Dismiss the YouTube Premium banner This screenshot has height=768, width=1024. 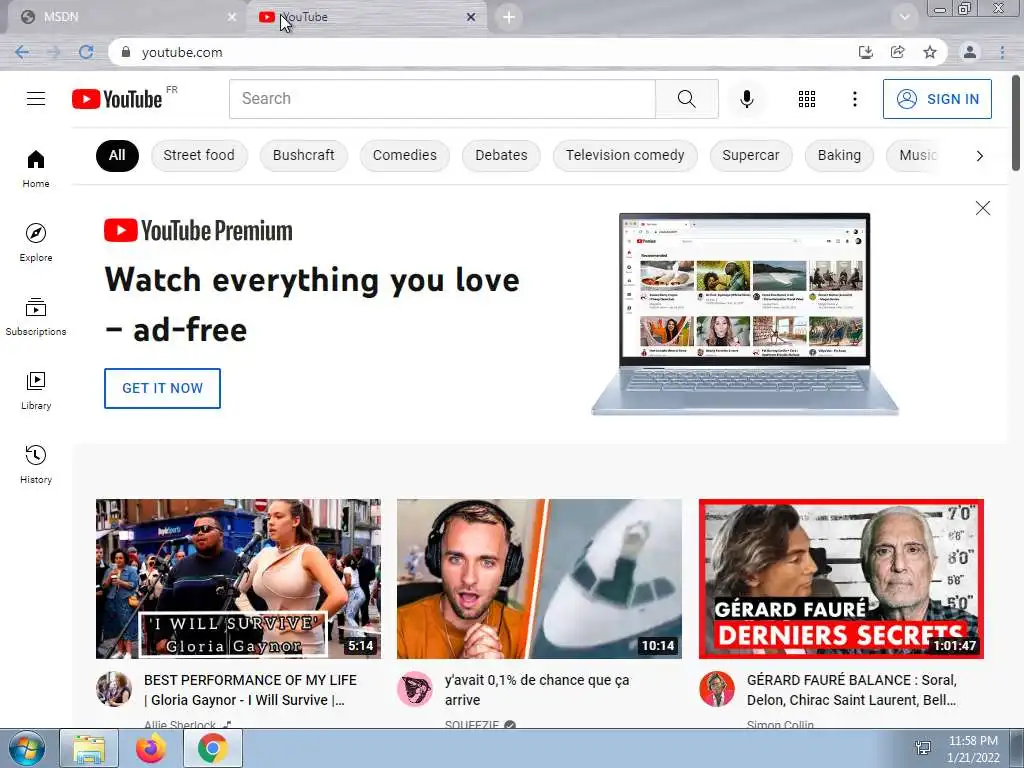pos(982,208)
